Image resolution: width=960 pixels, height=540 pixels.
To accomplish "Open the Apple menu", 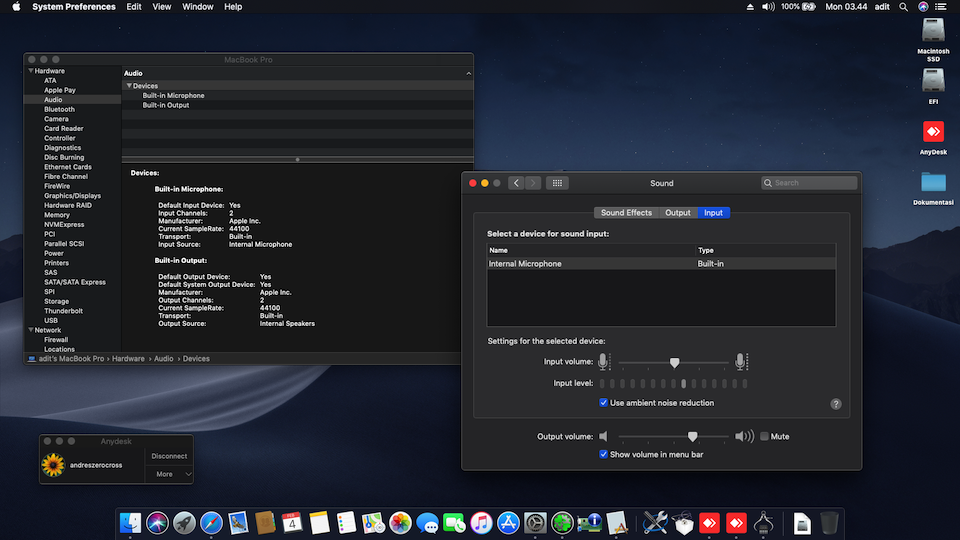I will 17,7.
